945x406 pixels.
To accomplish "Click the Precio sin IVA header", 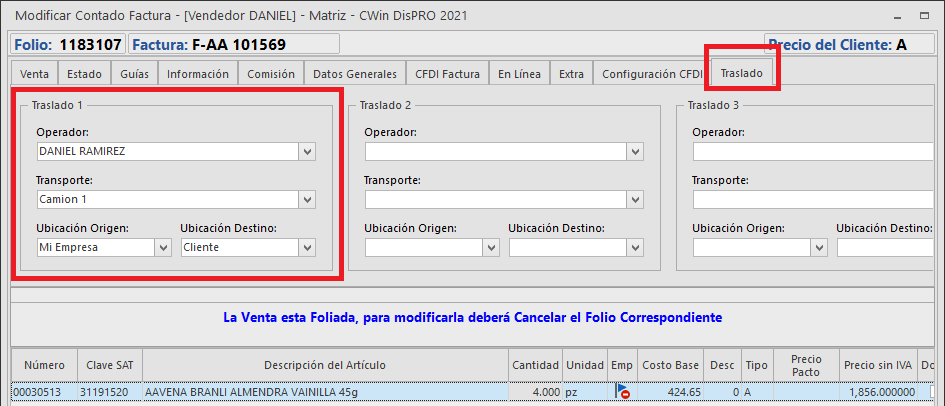I will tap(878, 365).
